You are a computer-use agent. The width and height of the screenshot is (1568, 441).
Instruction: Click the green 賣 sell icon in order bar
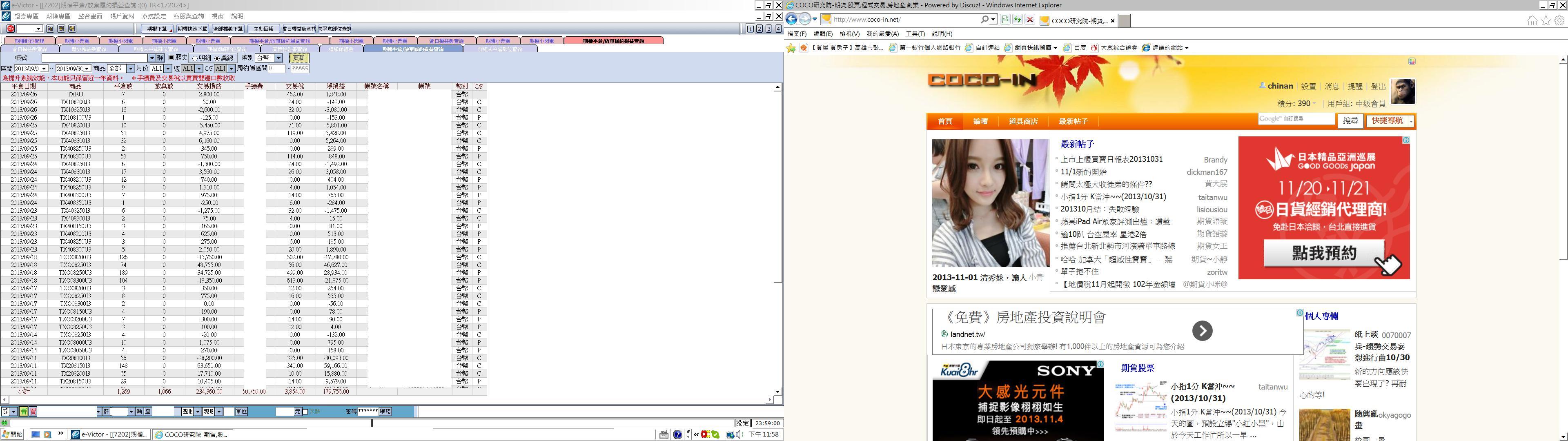24,412
